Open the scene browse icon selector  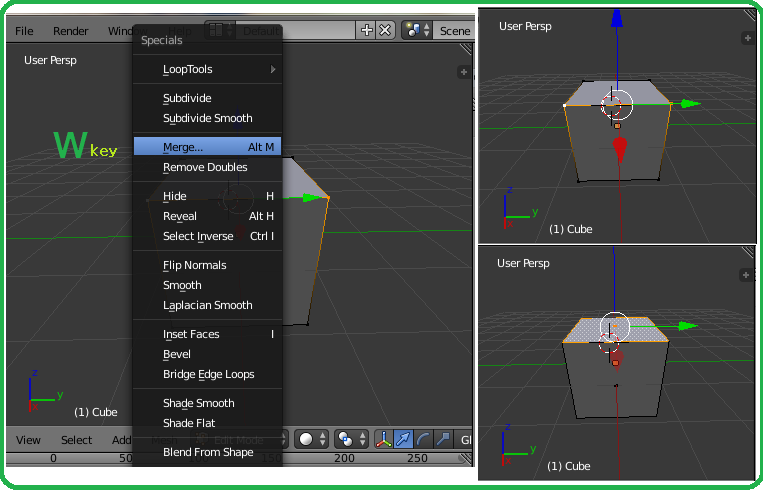click(x=417, y=31)
